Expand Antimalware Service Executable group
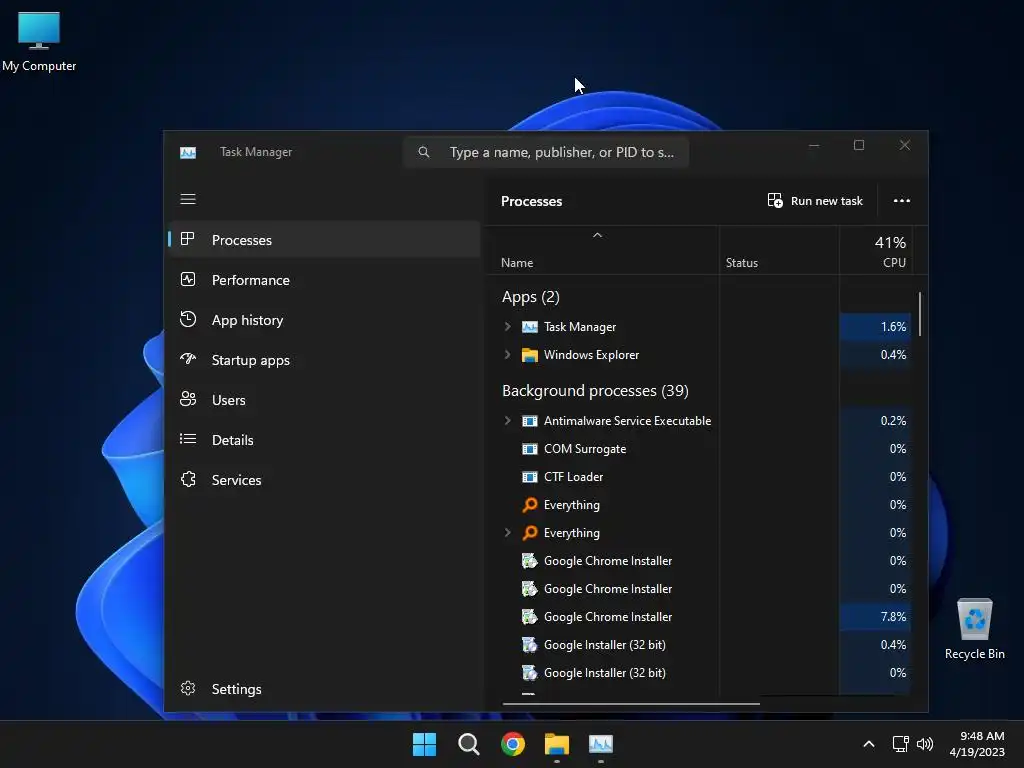Viewport: 1024px width, 768px height. click(507, 421)
